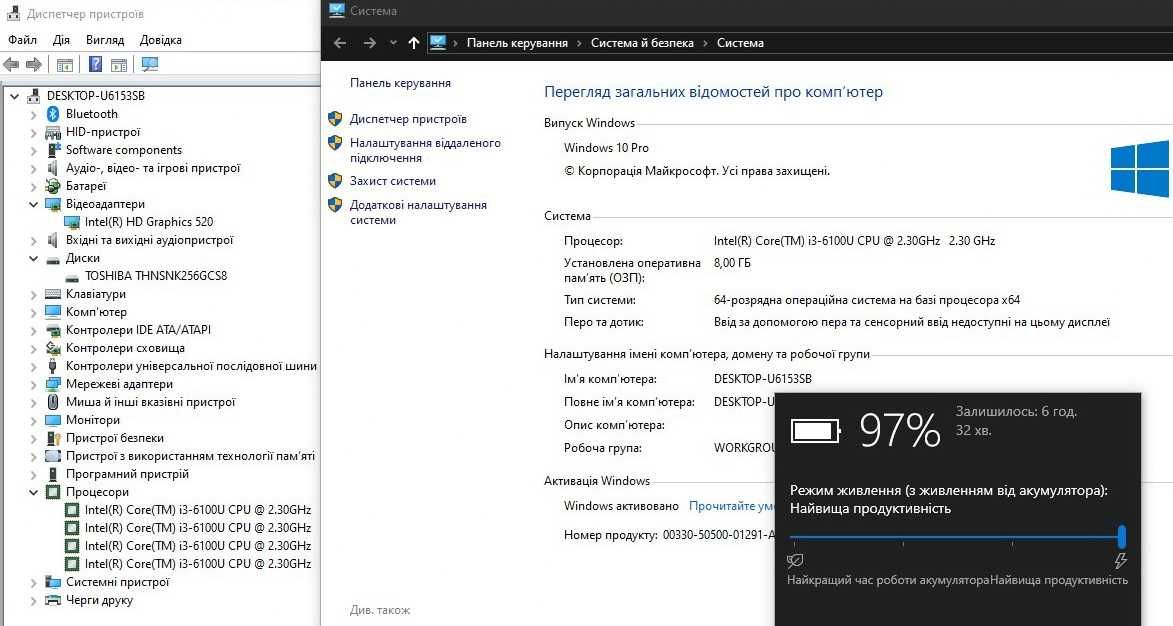Open Захист системи link
Screen dimensions: 1173x626
[393, 181]
